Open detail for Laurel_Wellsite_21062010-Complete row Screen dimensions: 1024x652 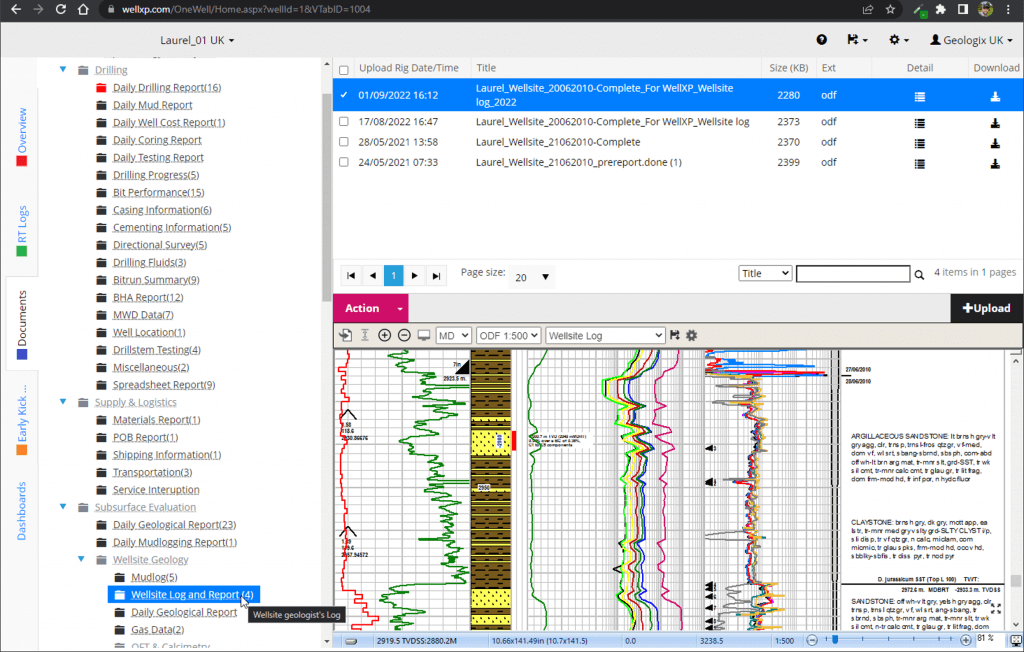[x=920, y=143]
